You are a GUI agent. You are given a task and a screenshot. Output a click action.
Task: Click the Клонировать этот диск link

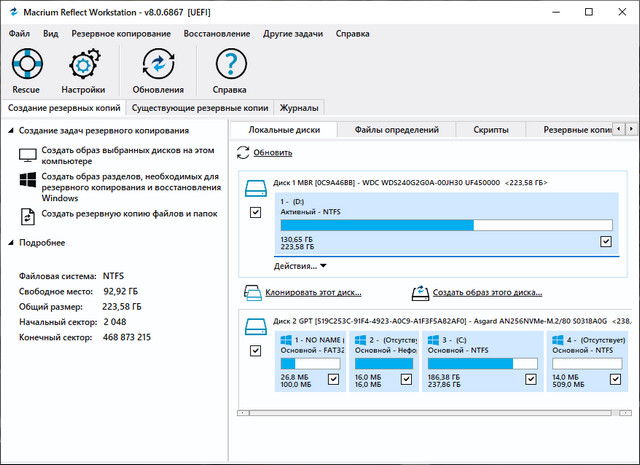pos(312,293)
